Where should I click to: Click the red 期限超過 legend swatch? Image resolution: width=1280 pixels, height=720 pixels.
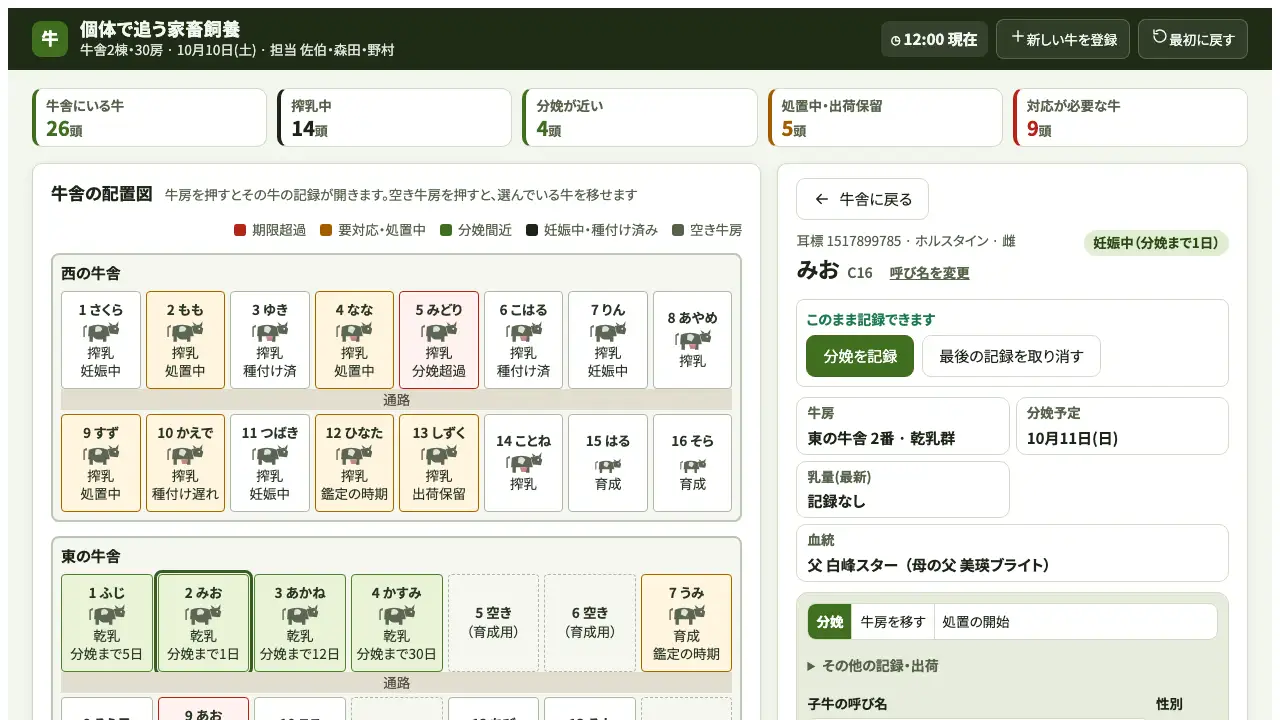pos(240,230)
